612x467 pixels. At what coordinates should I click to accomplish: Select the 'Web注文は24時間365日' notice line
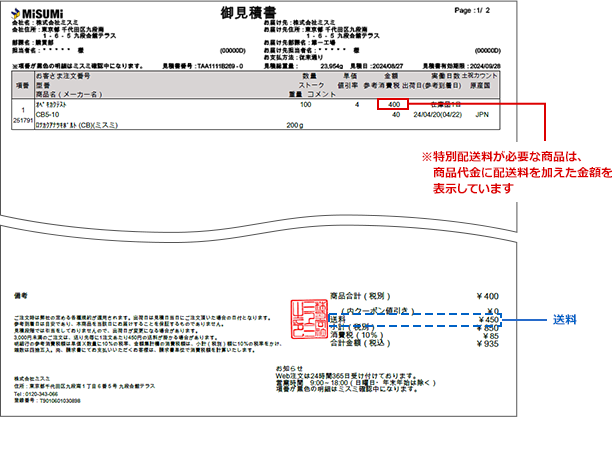[347, 376]
